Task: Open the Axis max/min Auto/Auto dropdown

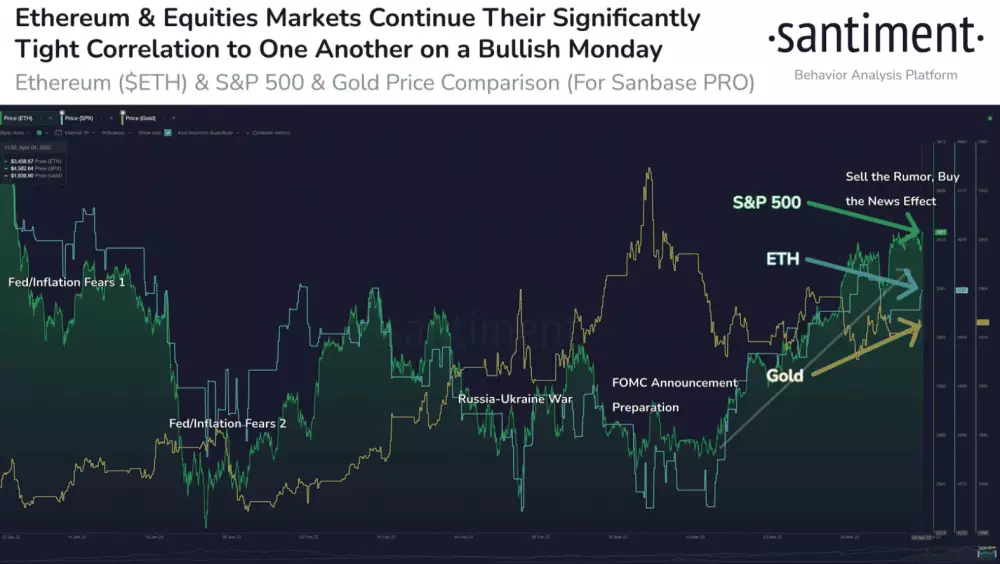Action: [x=208, y=133]
